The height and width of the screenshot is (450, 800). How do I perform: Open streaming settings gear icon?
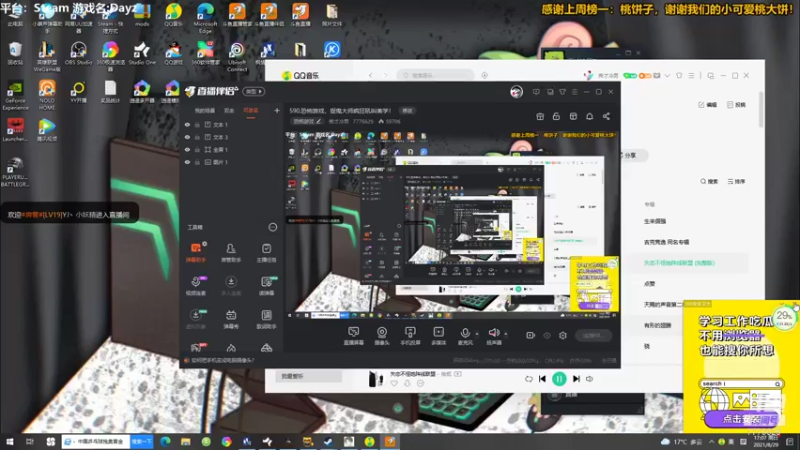[x=563, y=336]
